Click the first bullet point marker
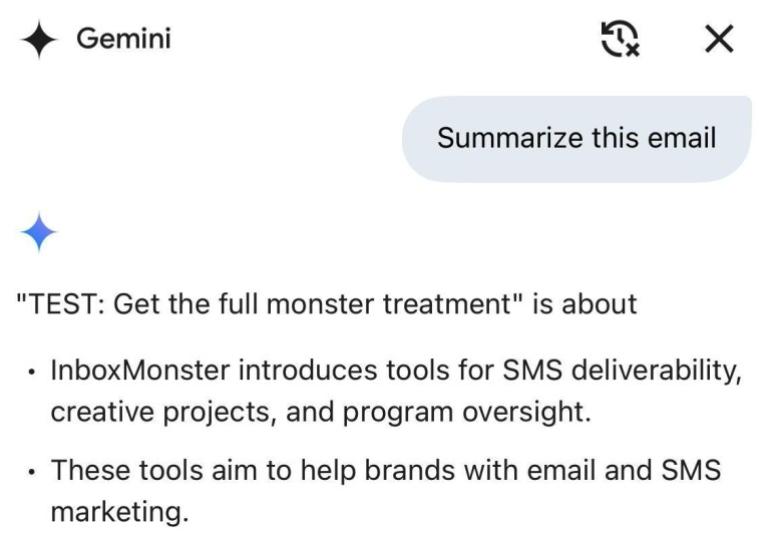This screenshot has height=553, width=758. click(x=33, y=374)
